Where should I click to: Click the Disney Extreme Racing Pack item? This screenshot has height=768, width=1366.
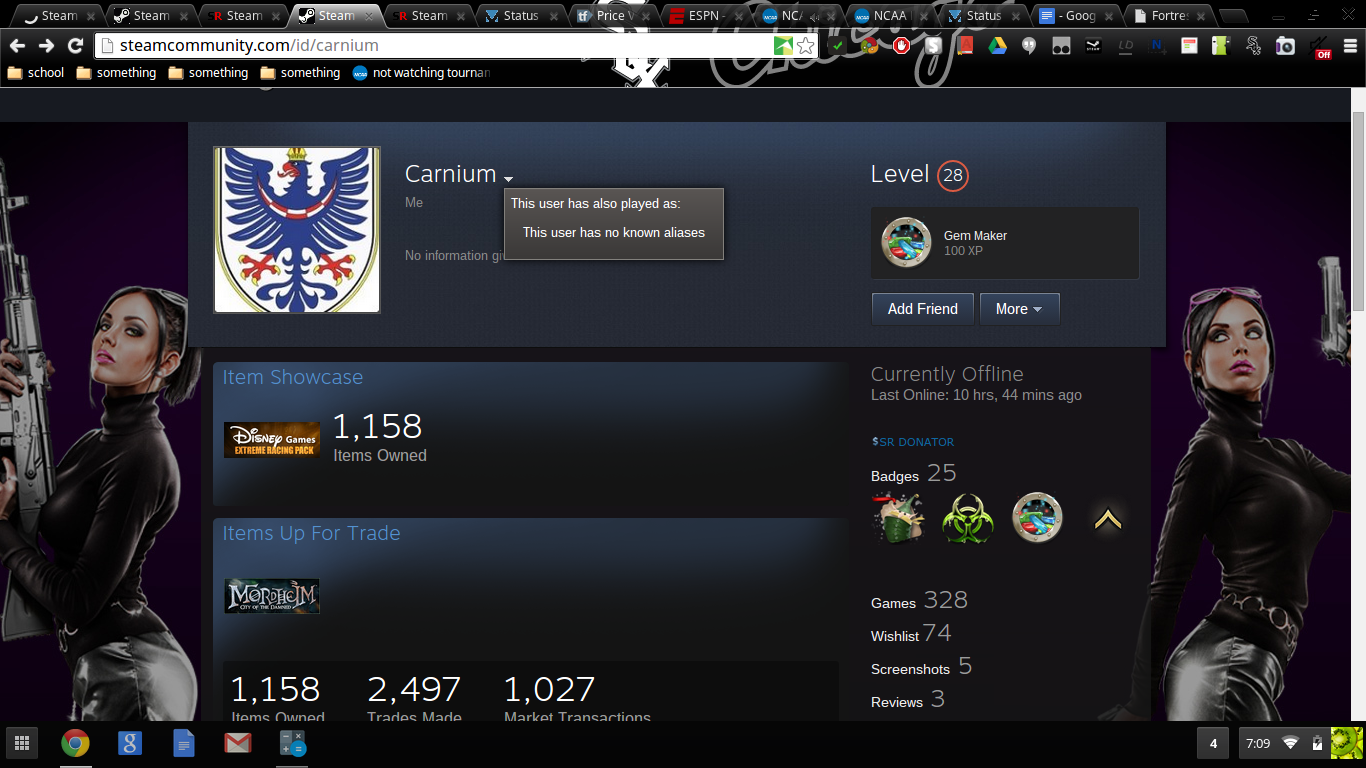click(x=272, y=440)
